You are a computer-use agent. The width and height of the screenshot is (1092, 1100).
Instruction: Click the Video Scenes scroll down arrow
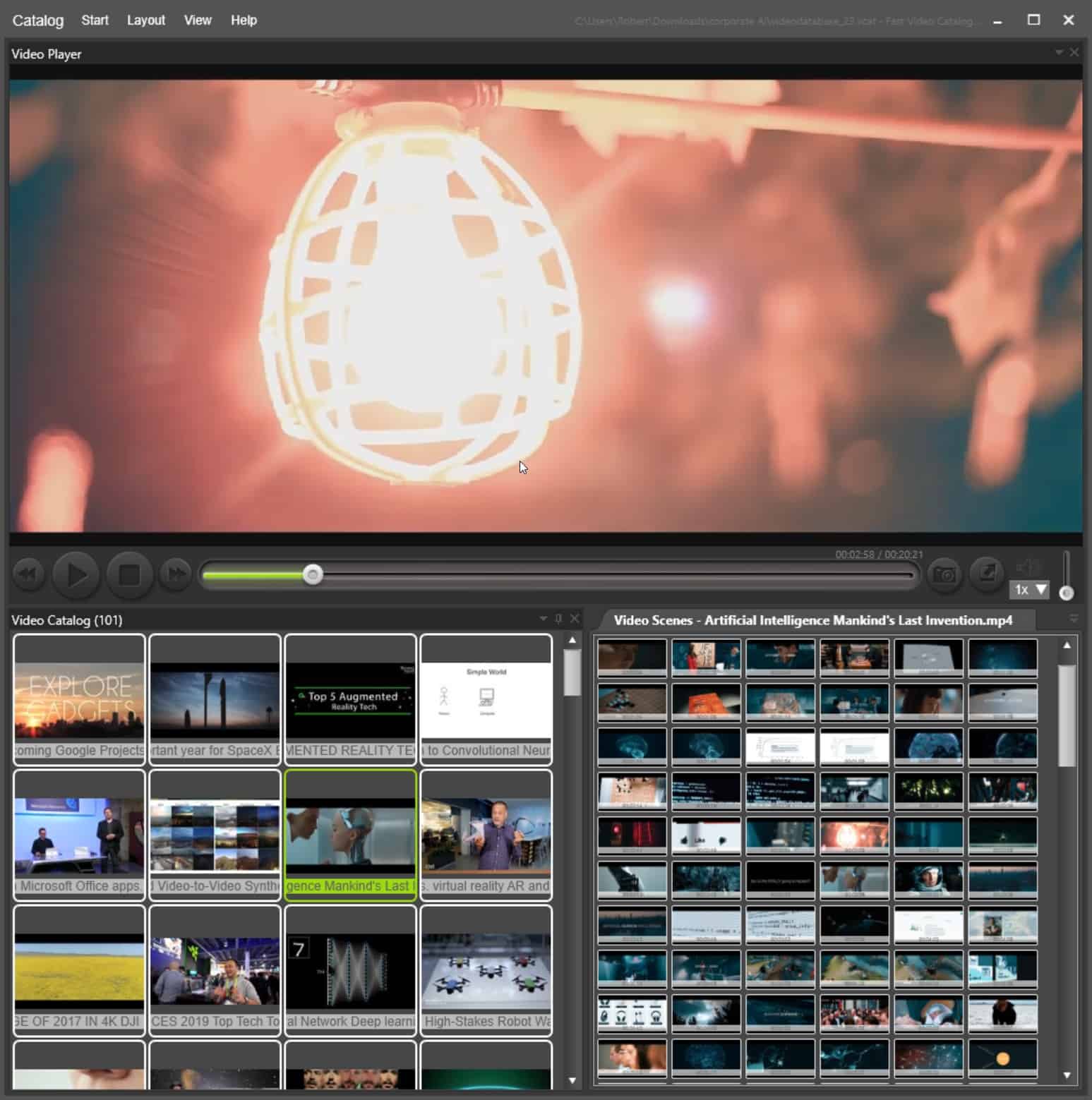[1067, 1075]
